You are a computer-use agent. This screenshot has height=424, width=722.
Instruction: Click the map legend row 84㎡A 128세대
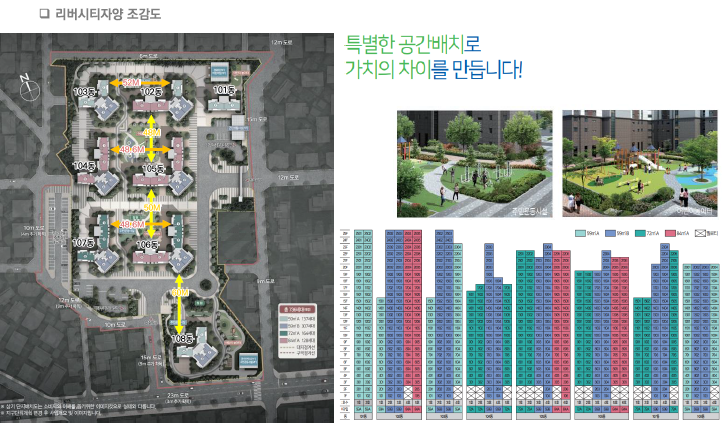297,340
